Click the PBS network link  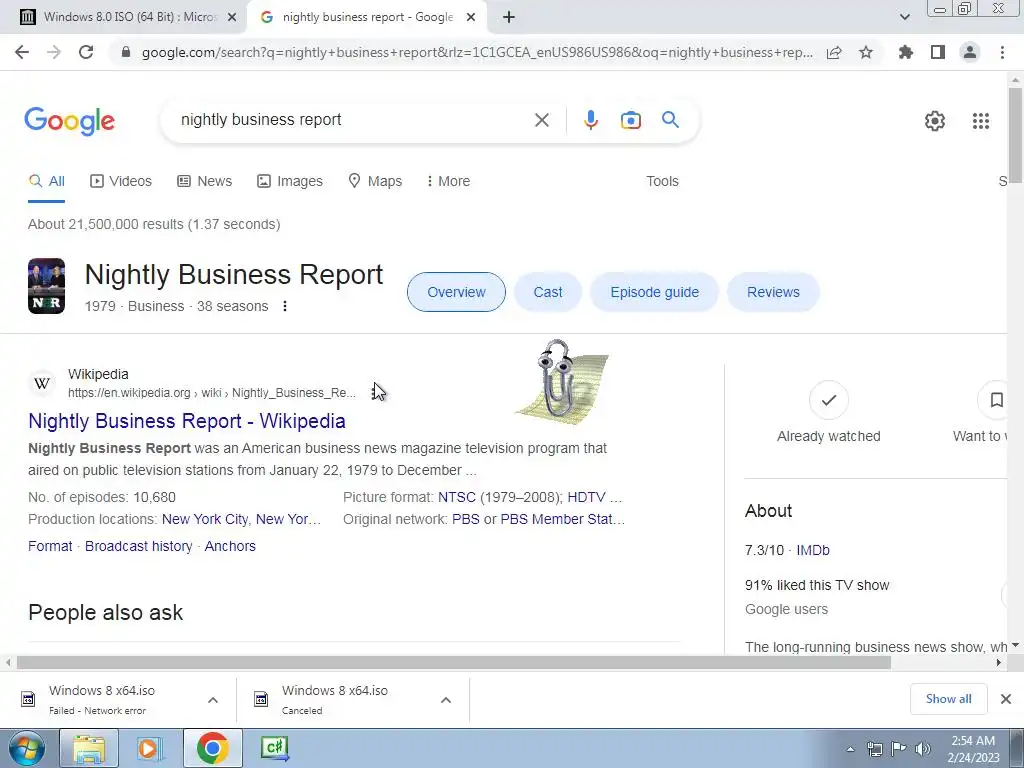tap(466, 519)
